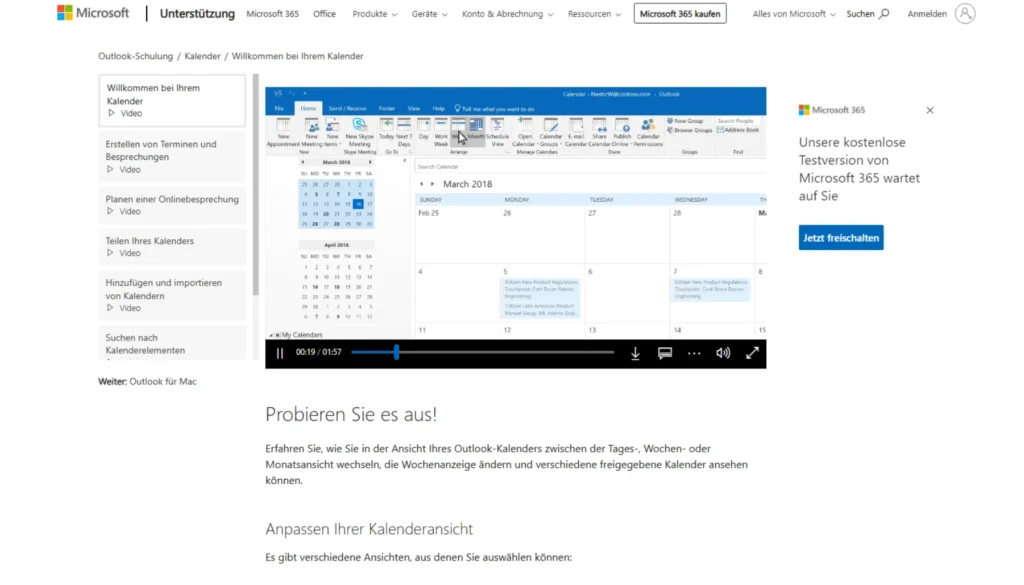
Task: Click Work Week ribbon icon
Action: click(x=441, y=133)
